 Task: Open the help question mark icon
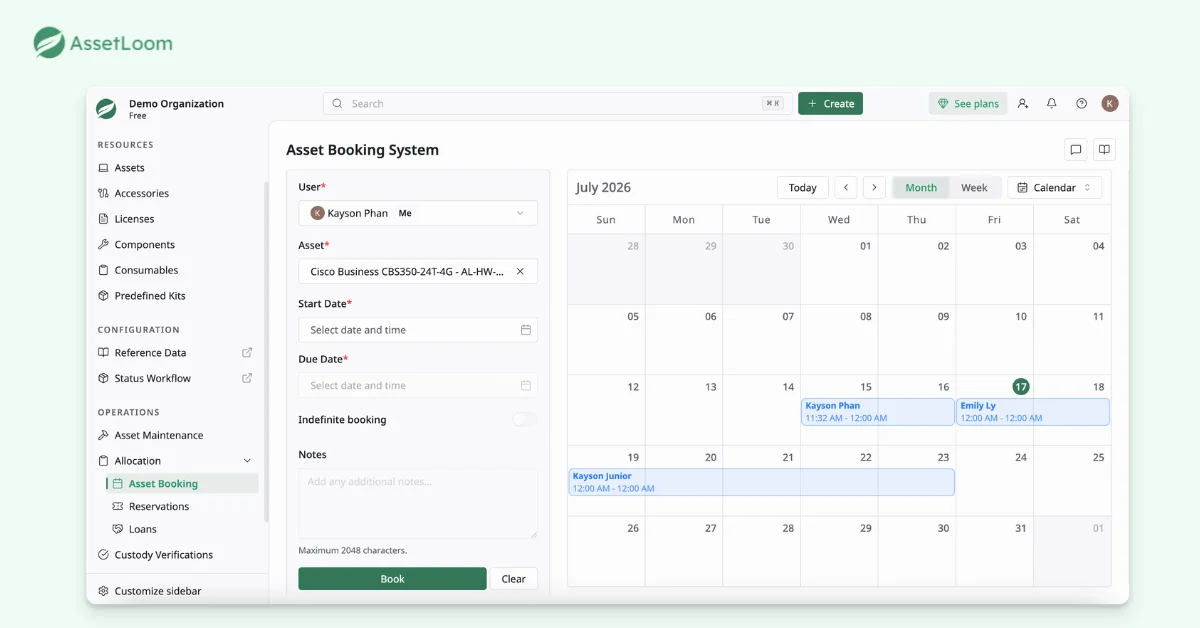tap(1081, 104)
